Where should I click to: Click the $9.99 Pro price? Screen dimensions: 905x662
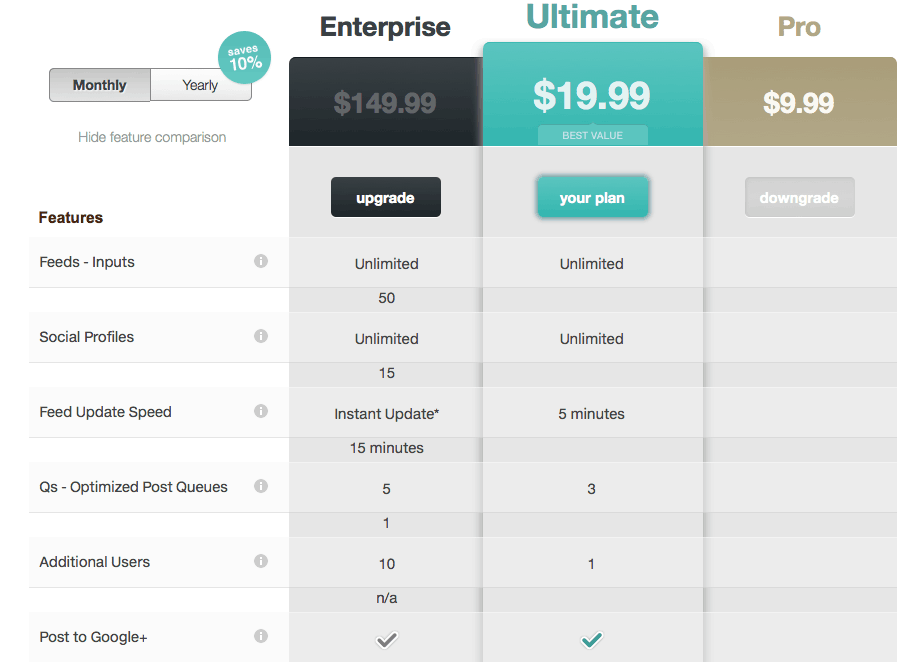[x=799, y=103]
